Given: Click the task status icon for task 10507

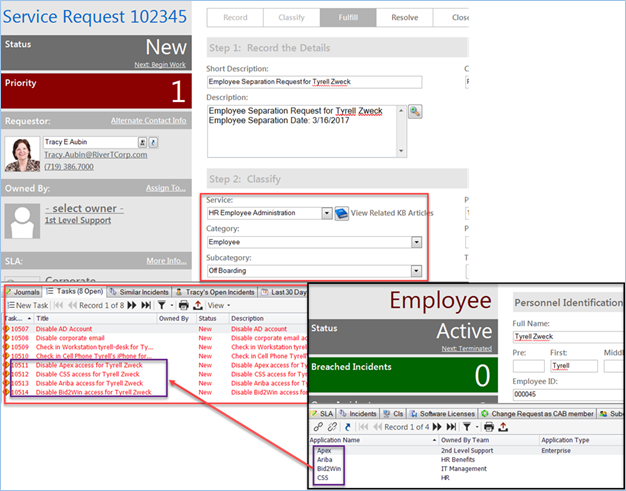Looking at the screenshot, I should coord(6,329).
